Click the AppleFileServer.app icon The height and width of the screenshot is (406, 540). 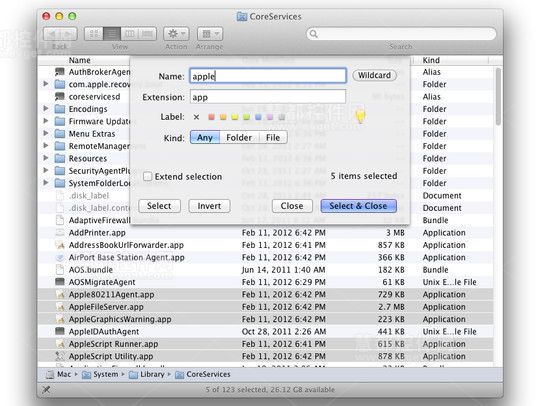60,307
